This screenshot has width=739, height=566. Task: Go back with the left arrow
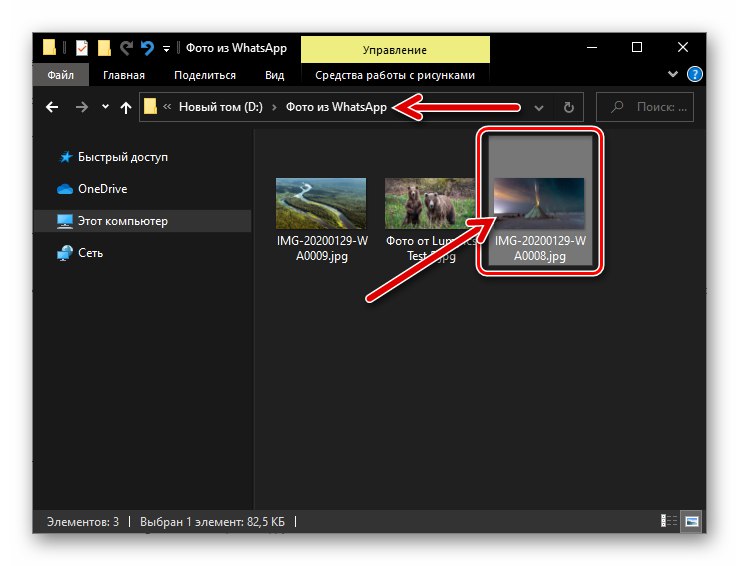coord(52,107)
